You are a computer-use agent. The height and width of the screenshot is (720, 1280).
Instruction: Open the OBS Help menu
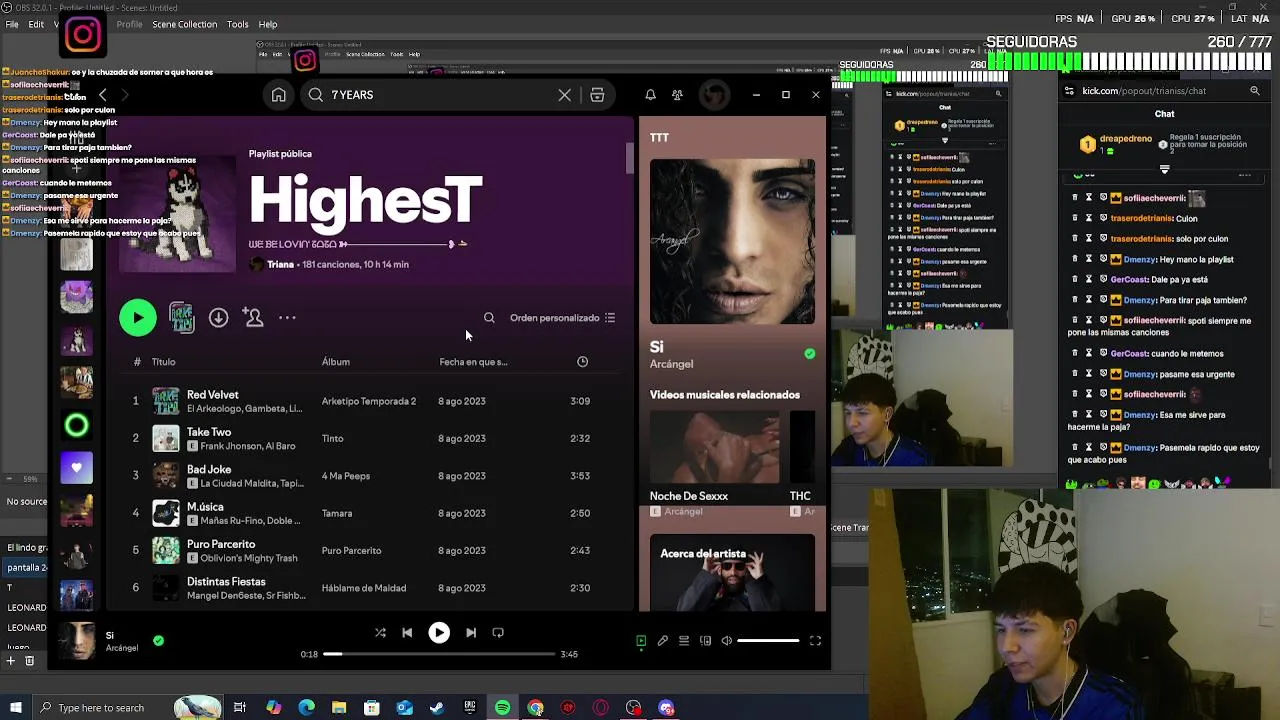(268, 24)
